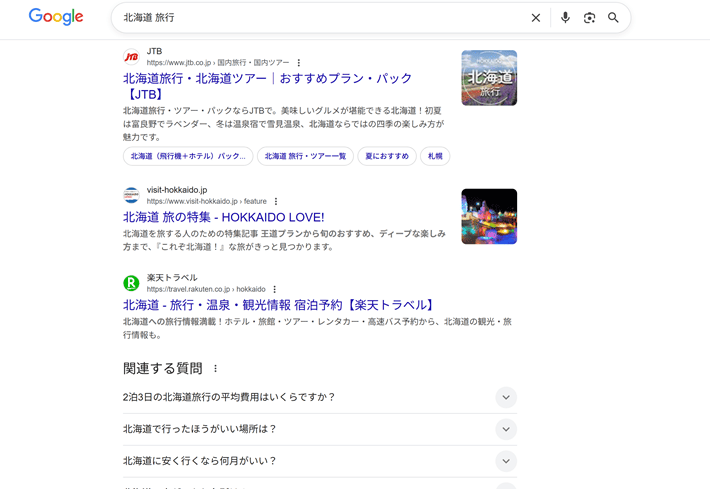Click the 札幌 chip
This screenshot has width=710, height=489.
point(435,156)
